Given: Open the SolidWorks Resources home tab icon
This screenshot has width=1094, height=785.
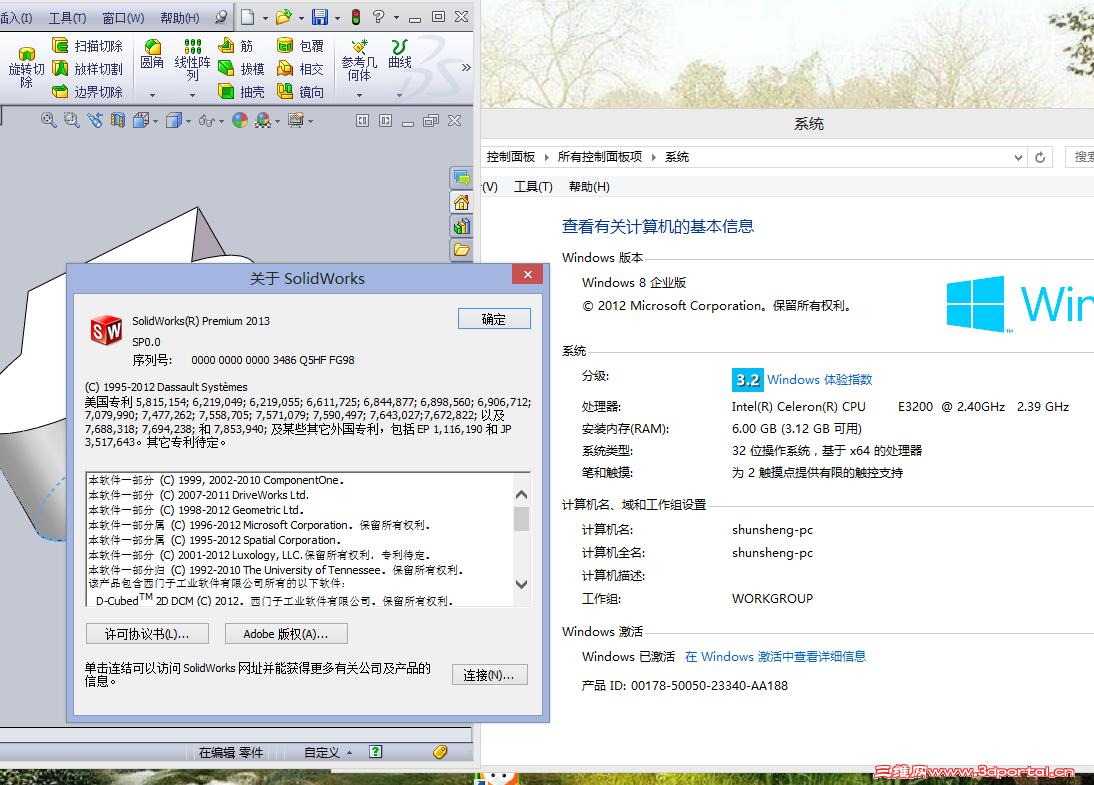Looking at the screenshot, I should click(461, 202).
